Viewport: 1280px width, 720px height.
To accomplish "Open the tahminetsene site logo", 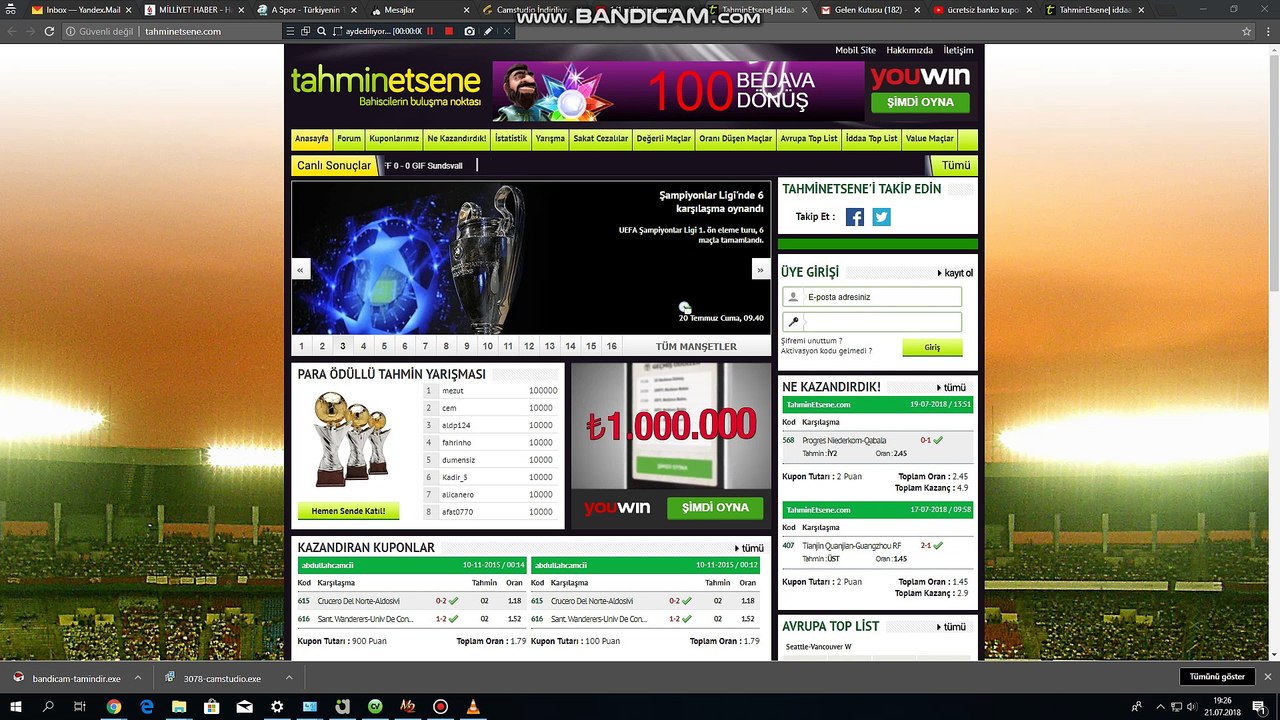I will (x=386, y=87).
